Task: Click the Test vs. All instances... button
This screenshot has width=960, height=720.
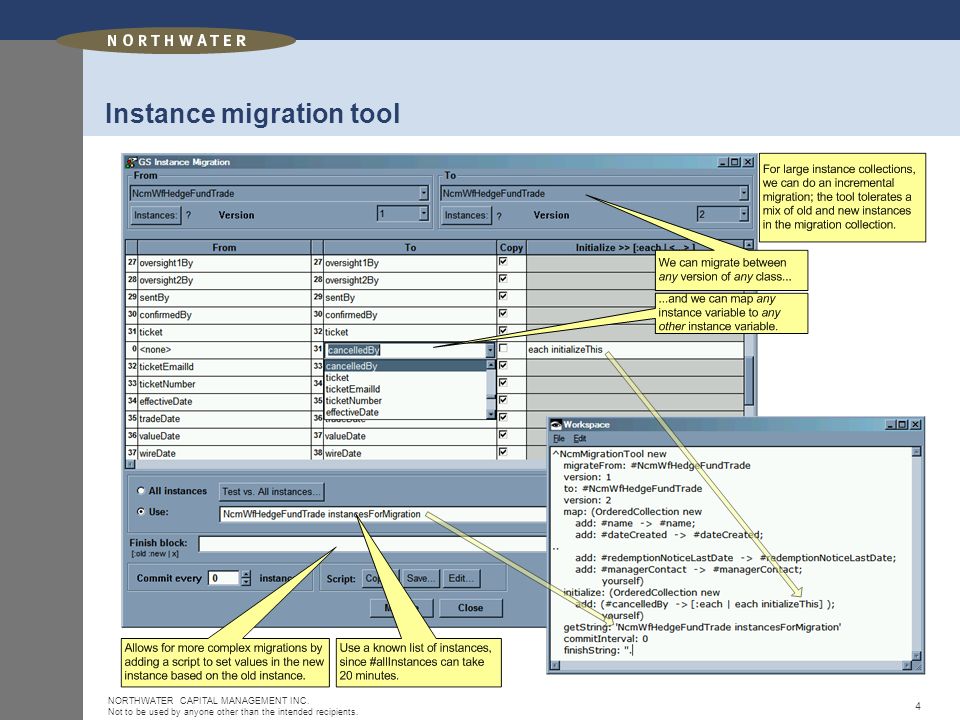Action: coord(271,492)
